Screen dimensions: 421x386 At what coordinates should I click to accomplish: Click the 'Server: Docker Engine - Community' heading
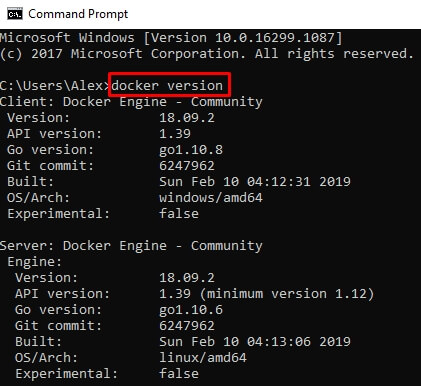131,246
